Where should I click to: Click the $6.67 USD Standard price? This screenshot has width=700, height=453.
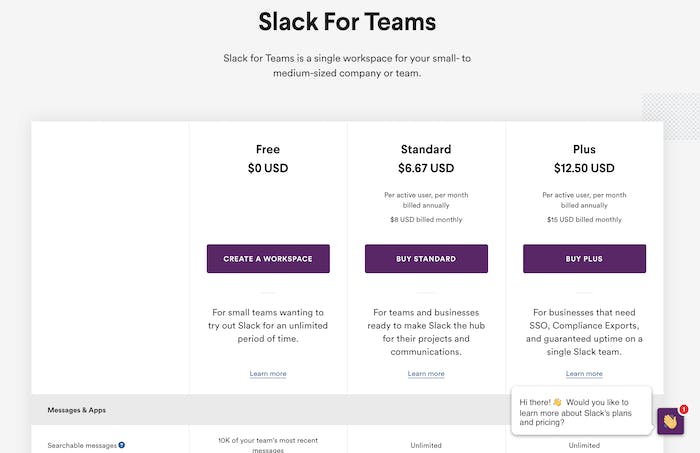click(426, 169)
